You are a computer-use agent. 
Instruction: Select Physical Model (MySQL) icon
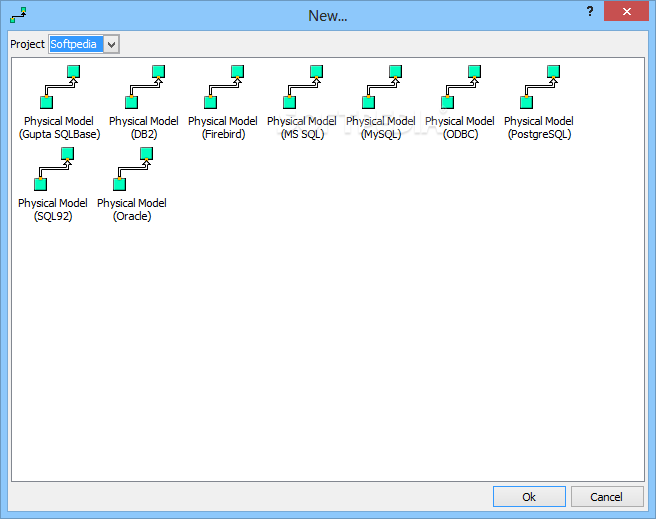point(382,87)
